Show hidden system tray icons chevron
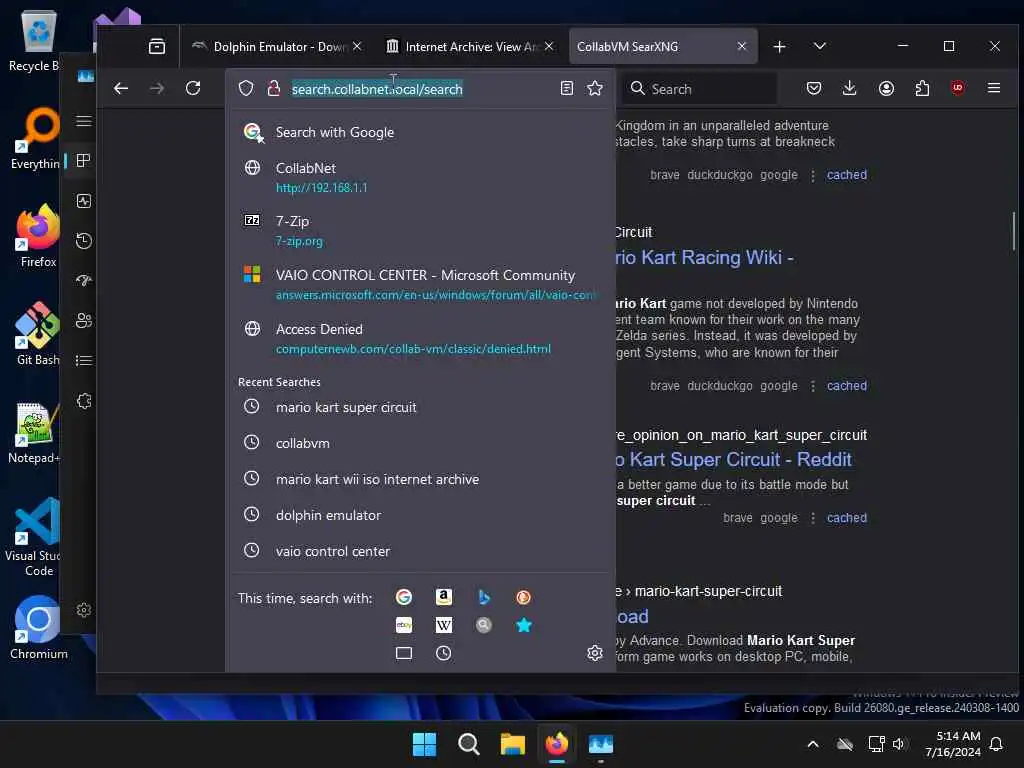1024x768 pixels. [x=812, y=743]
